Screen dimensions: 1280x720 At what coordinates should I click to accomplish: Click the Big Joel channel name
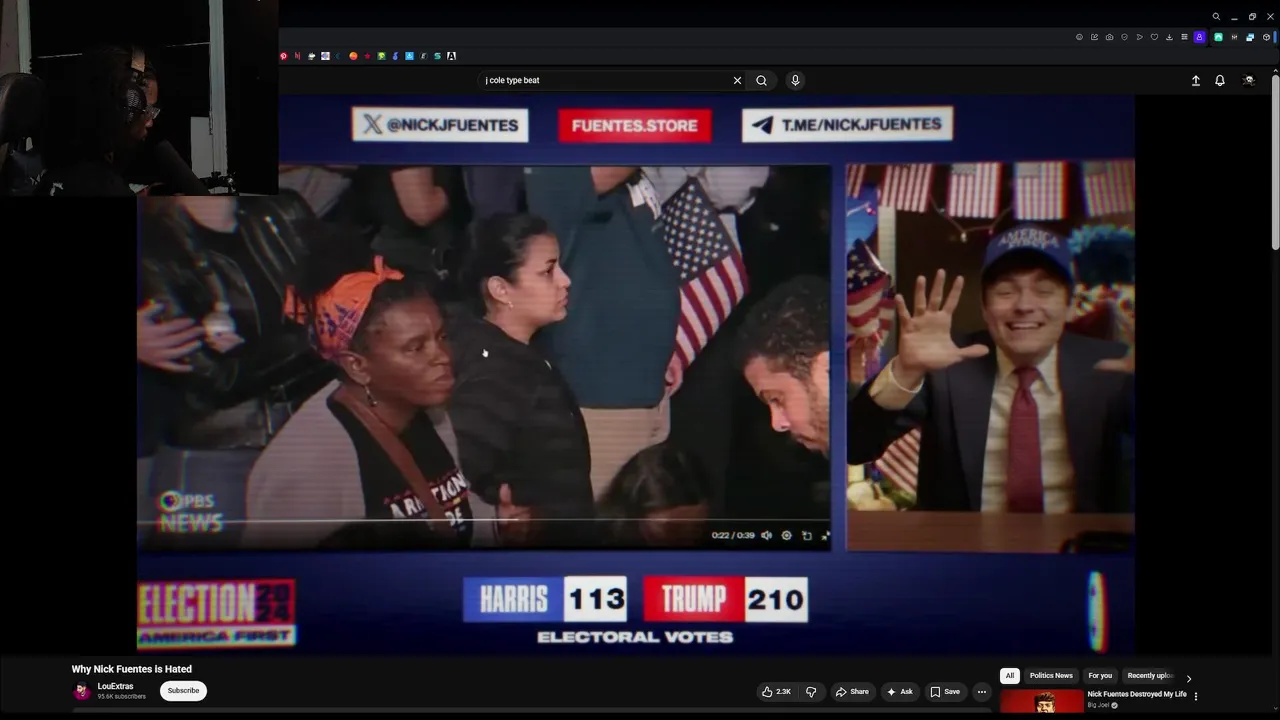1098,705
